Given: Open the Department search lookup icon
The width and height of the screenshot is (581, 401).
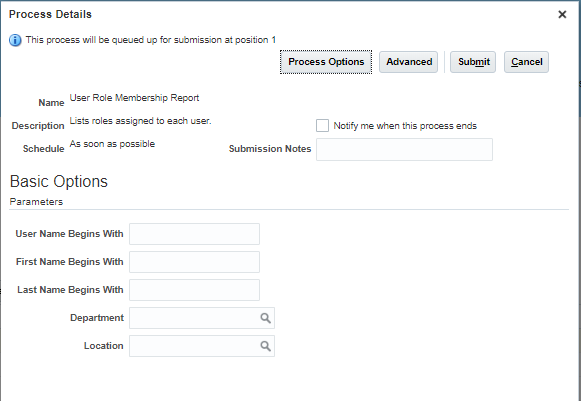Looking at the screenshot, I should pyautogui.click(x=265, y=318).
